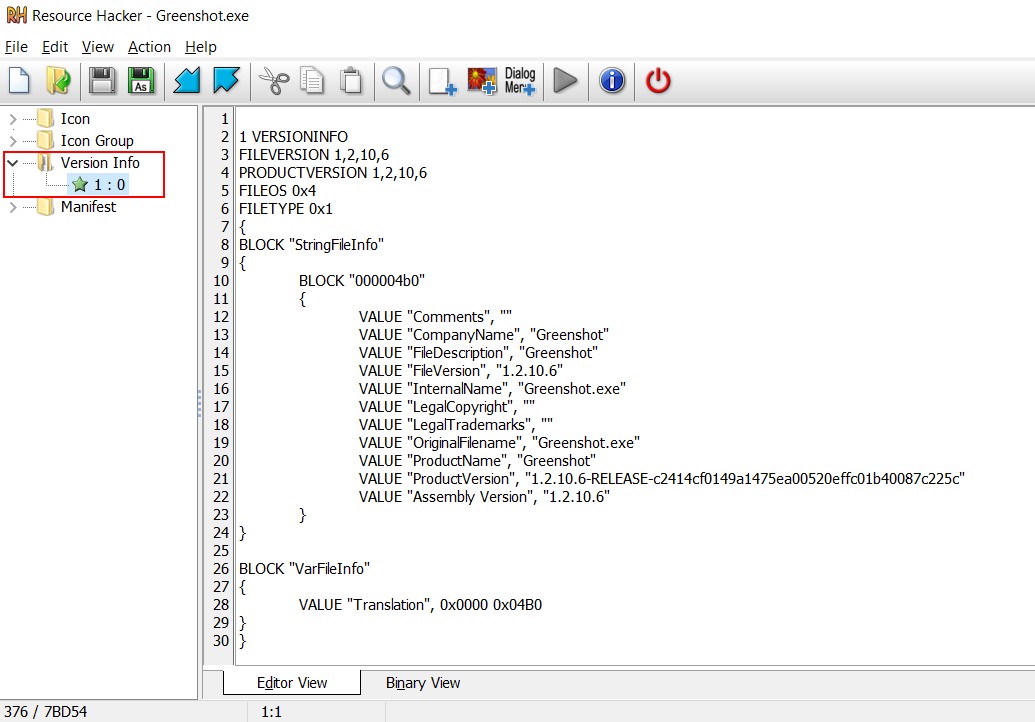
Task: Click the VALUE "Translation" line
Action: coord(420,605)
